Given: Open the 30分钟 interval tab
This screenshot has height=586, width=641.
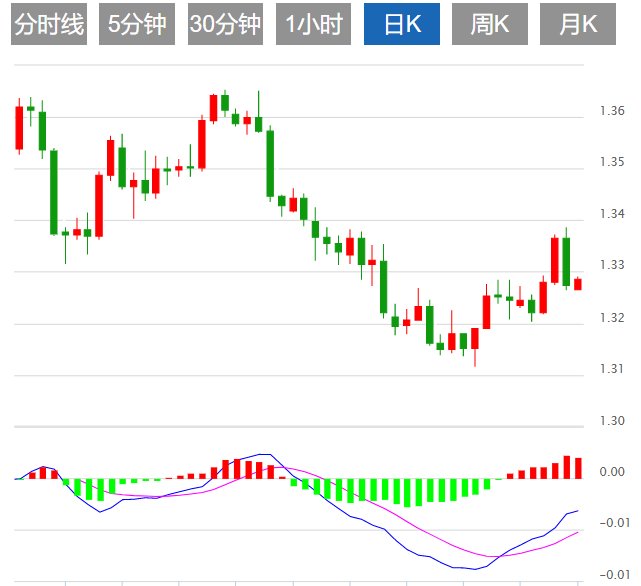Looking at the screenshot, I should 225,24.
